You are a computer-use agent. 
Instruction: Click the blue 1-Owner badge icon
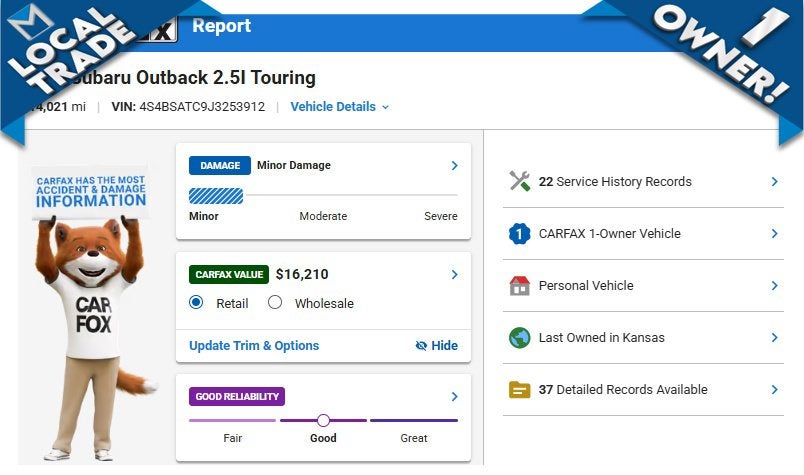coord(519,233)
